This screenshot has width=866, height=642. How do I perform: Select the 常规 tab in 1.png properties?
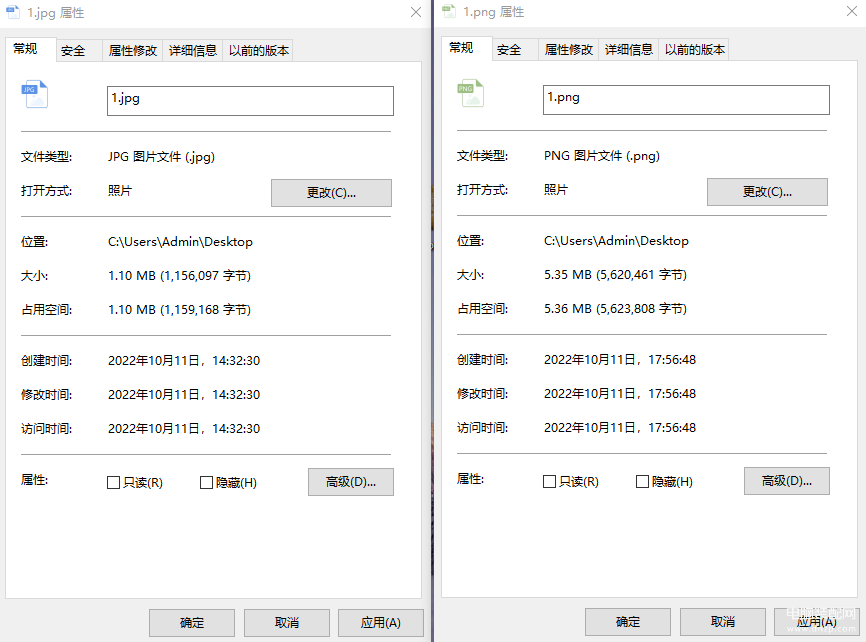466,48
